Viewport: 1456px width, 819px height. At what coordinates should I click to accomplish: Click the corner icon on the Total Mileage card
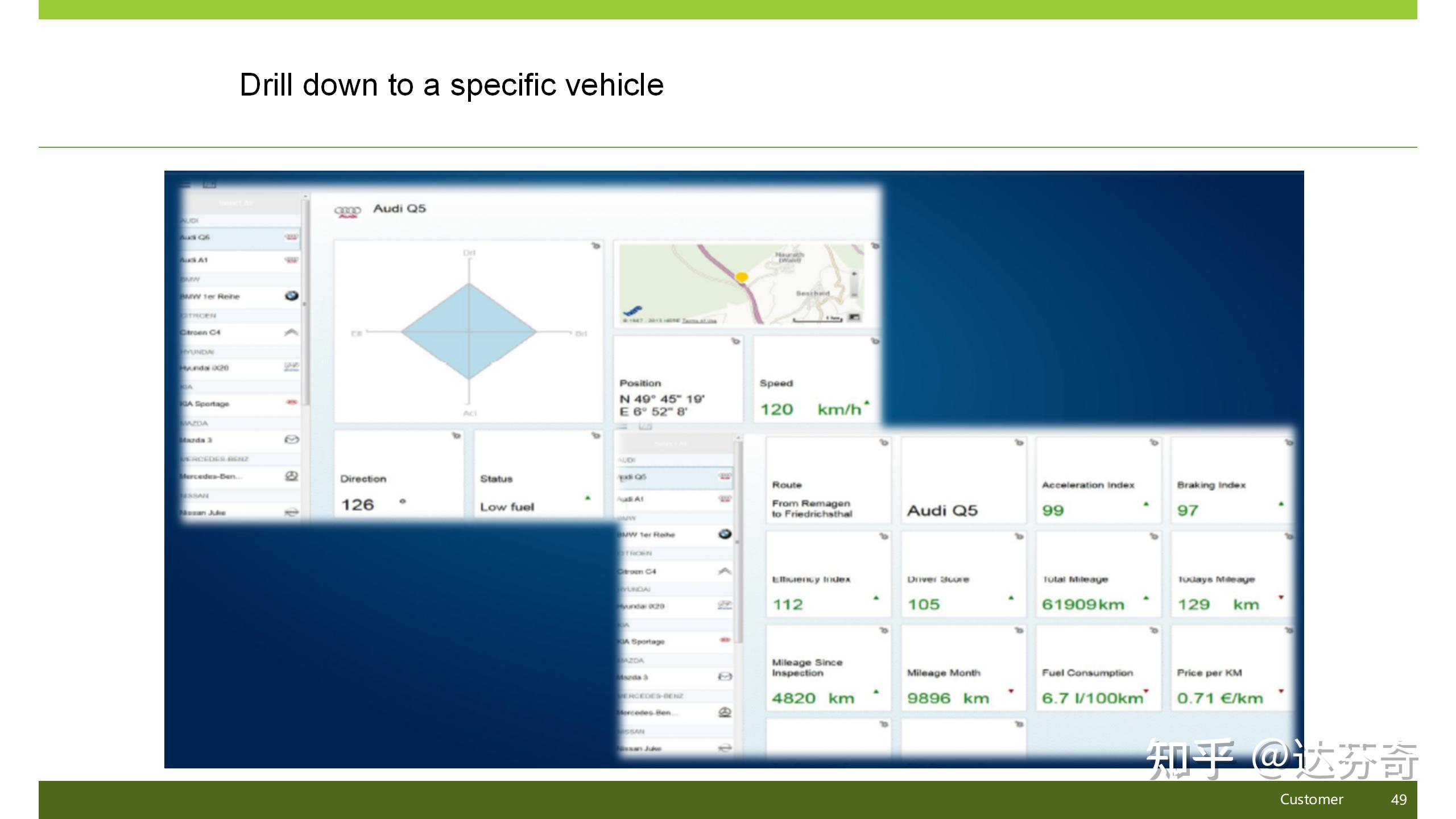(1154, 536)
